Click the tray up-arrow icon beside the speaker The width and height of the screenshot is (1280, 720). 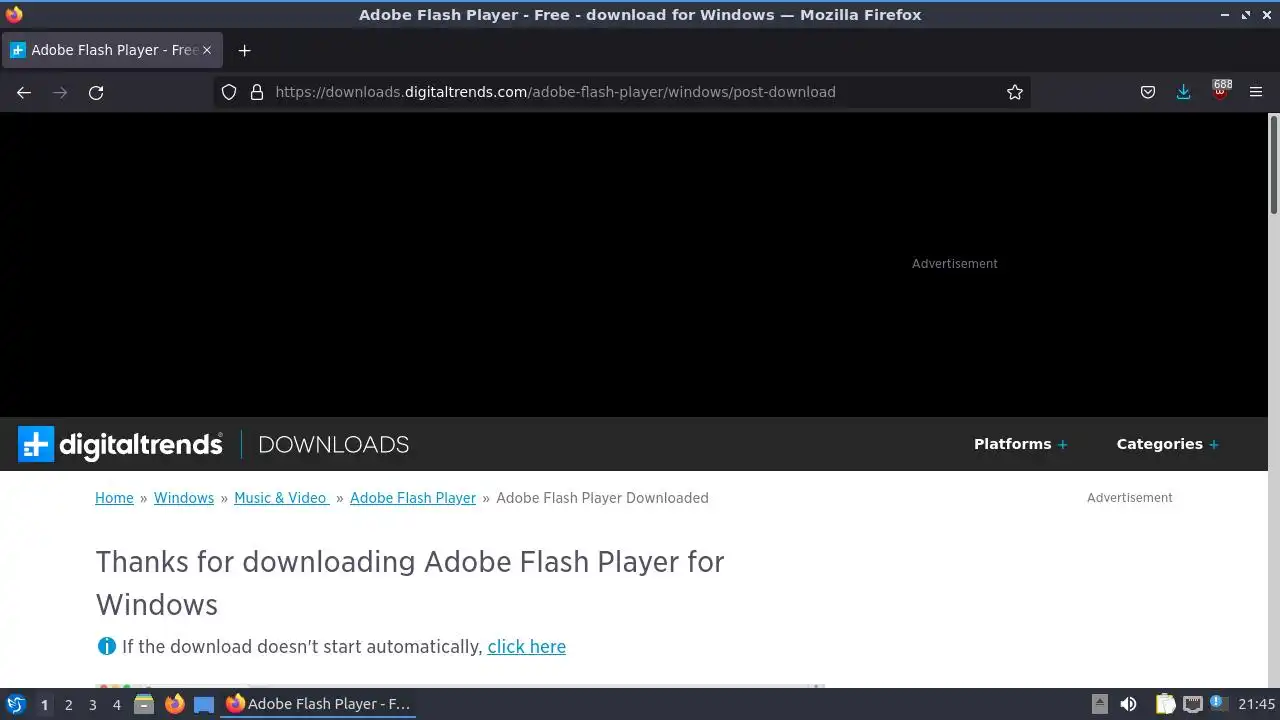coord(1100,704)
